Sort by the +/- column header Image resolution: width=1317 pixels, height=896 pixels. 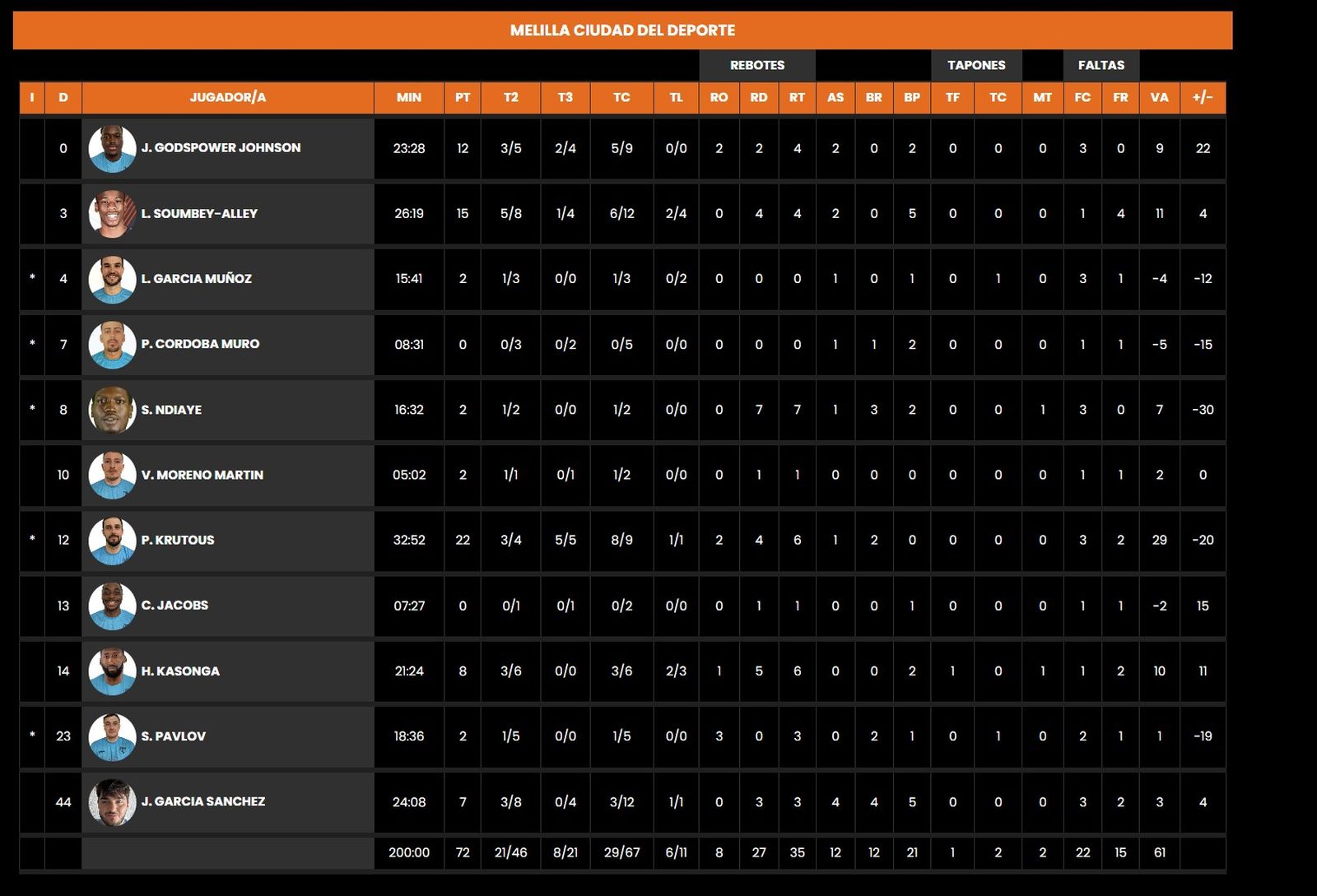pos(1202,97)
